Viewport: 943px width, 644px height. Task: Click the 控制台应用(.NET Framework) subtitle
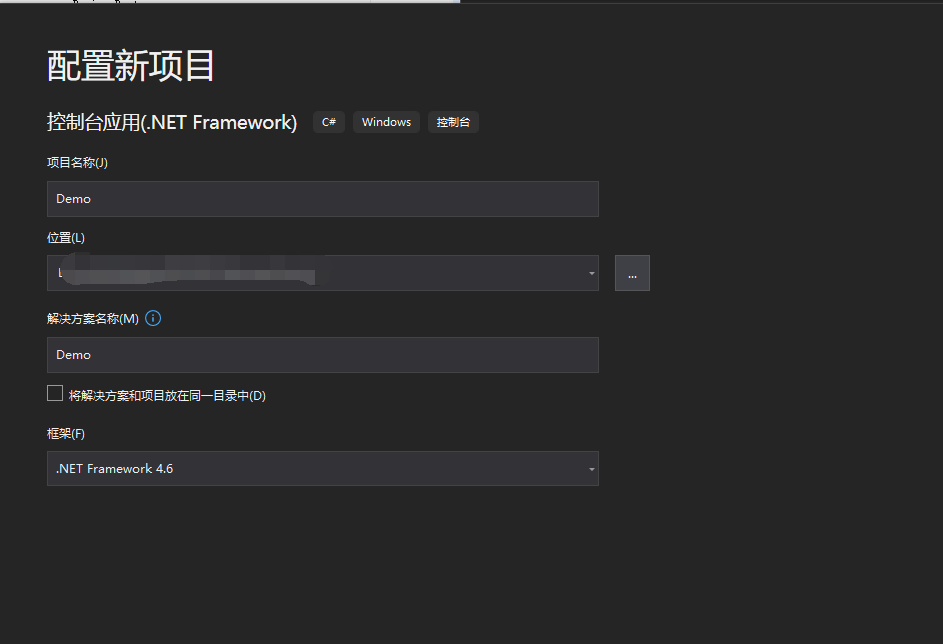(x=172, y=122)
